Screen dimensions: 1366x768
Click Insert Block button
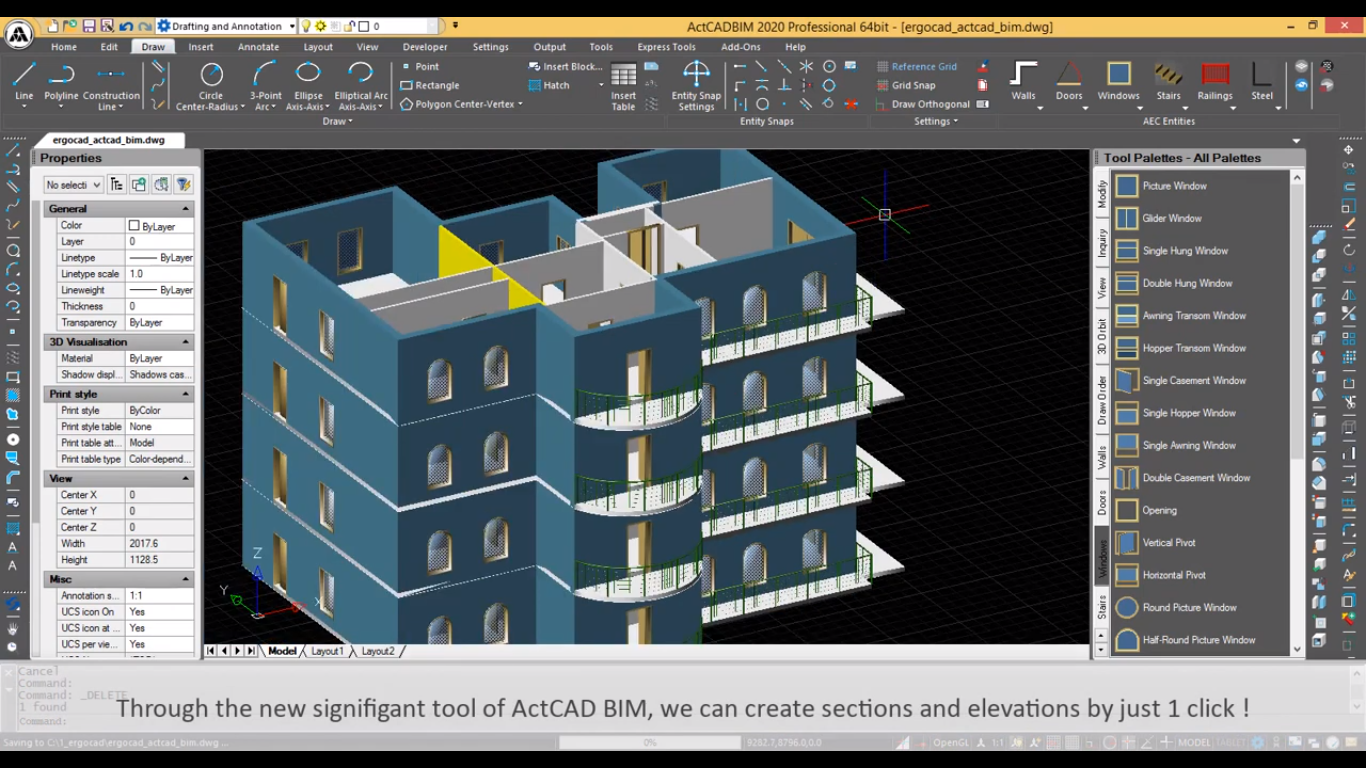point(566,66)
